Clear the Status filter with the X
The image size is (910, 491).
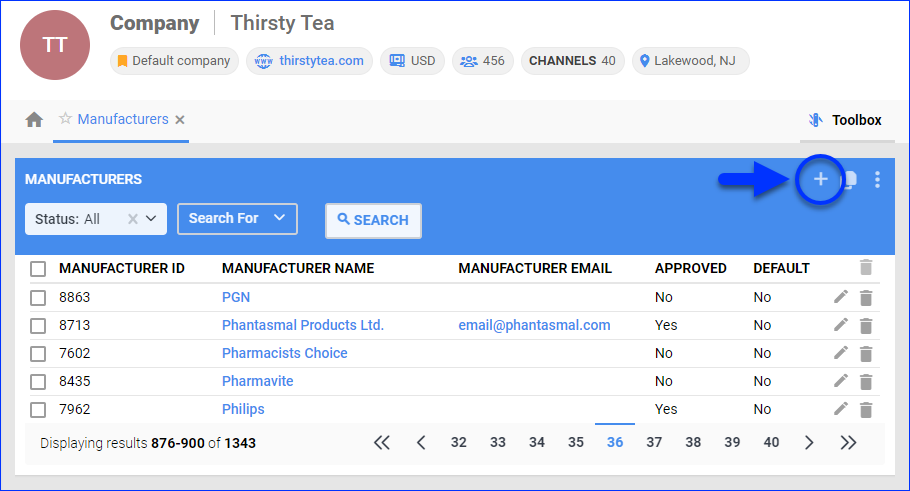point(132,219)
